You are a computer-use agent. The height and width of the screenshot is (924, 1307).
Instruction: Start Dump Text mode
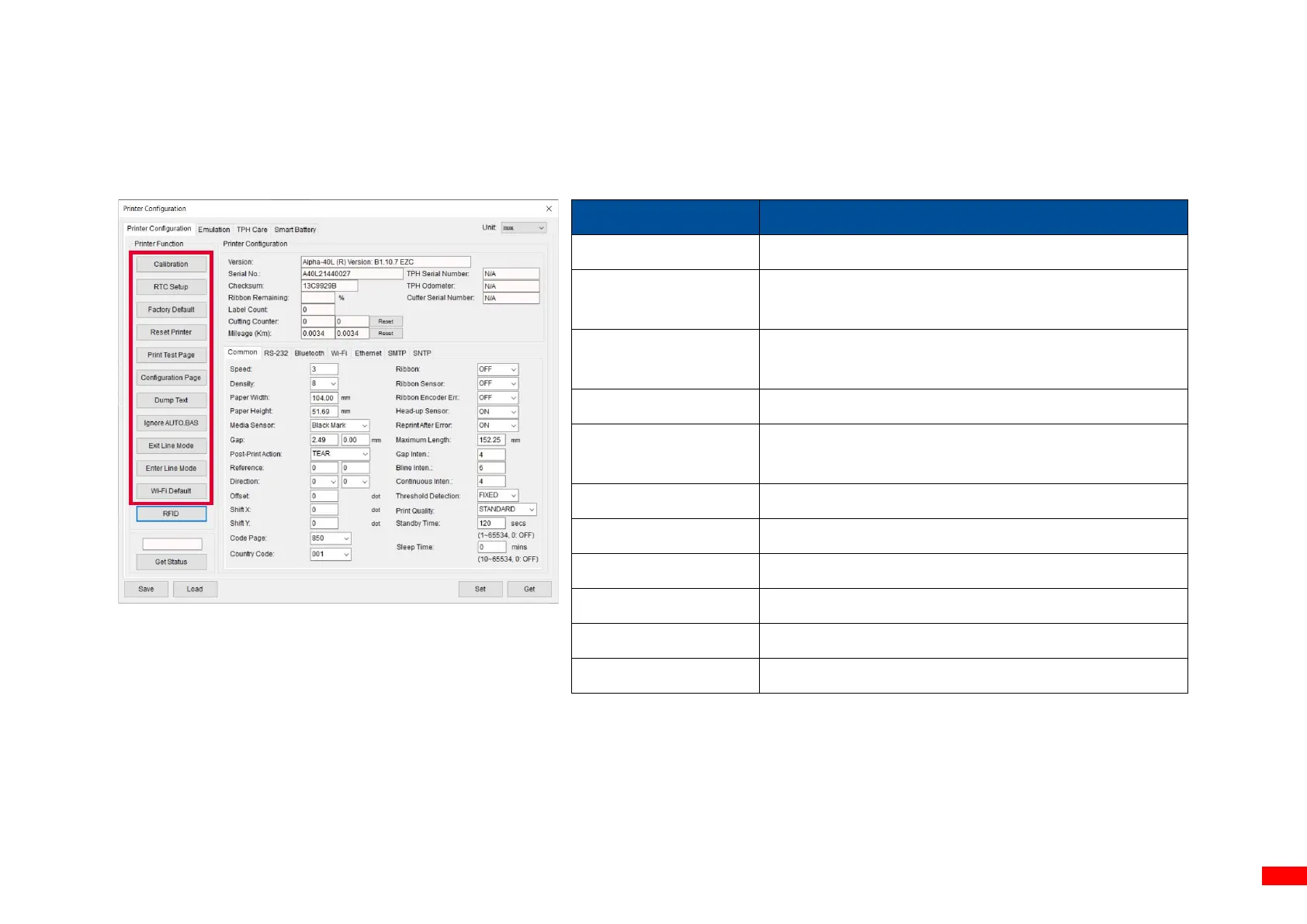click(x=171, y=400)
